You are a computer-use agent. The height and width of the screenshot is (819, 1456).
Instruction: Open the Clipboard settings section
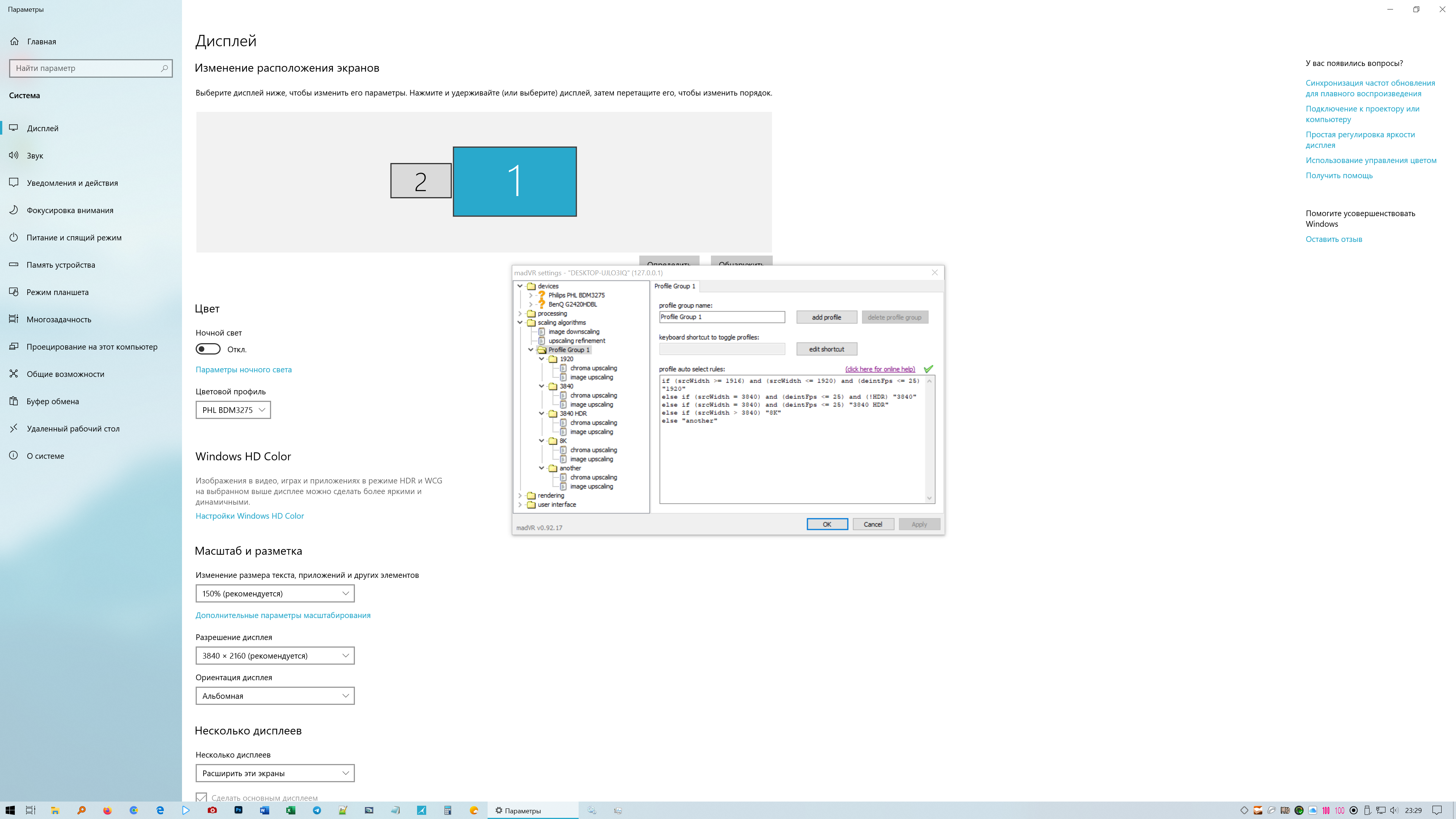point(53,401)
